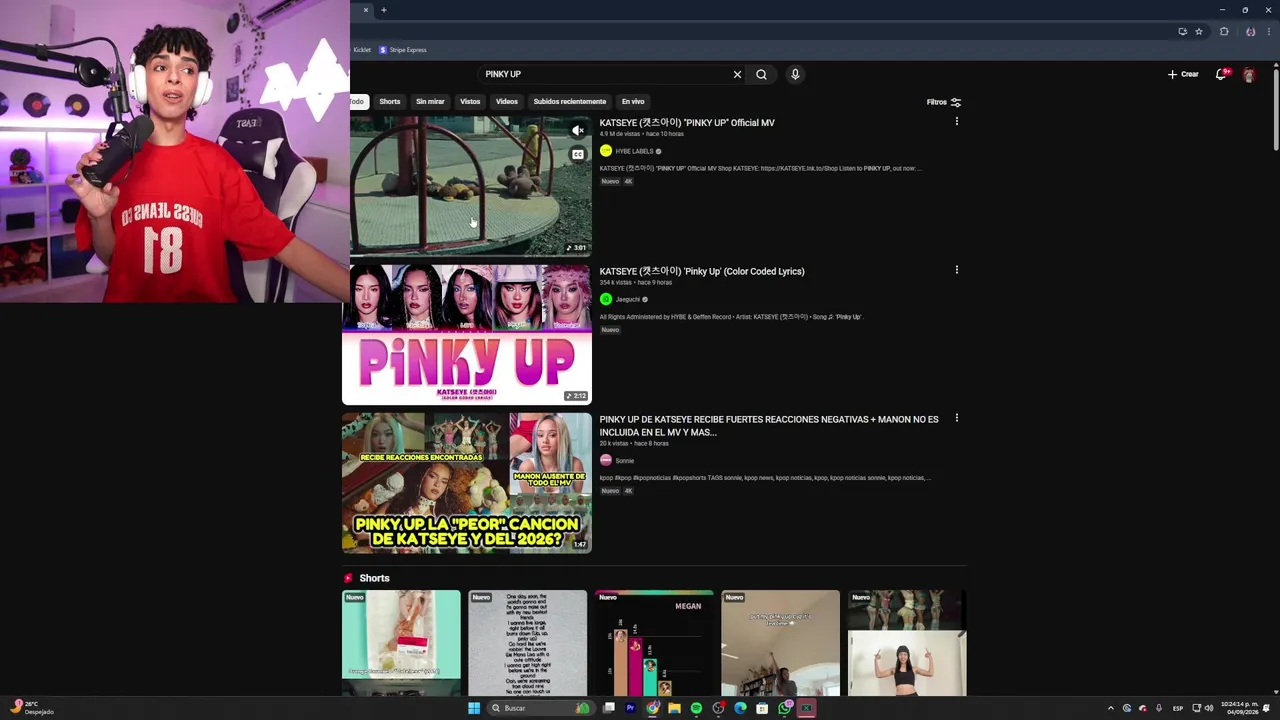This screenshot has width=1280, height=720.
Task: Open the KATSEYE "PINKY UP" Official MV title
Action: pos(687,123)
